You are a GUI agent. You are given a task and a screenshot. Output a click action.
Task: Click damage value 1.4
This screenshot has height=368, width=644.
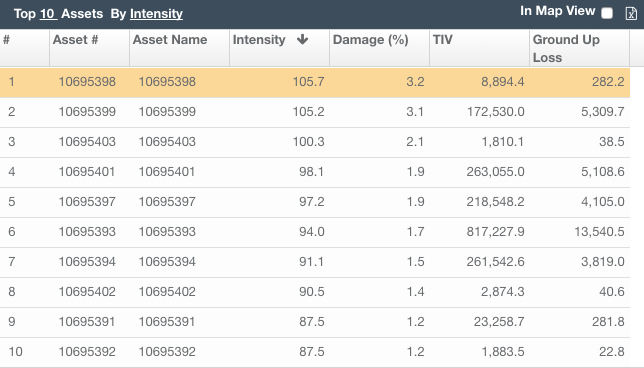click(415, 292)
